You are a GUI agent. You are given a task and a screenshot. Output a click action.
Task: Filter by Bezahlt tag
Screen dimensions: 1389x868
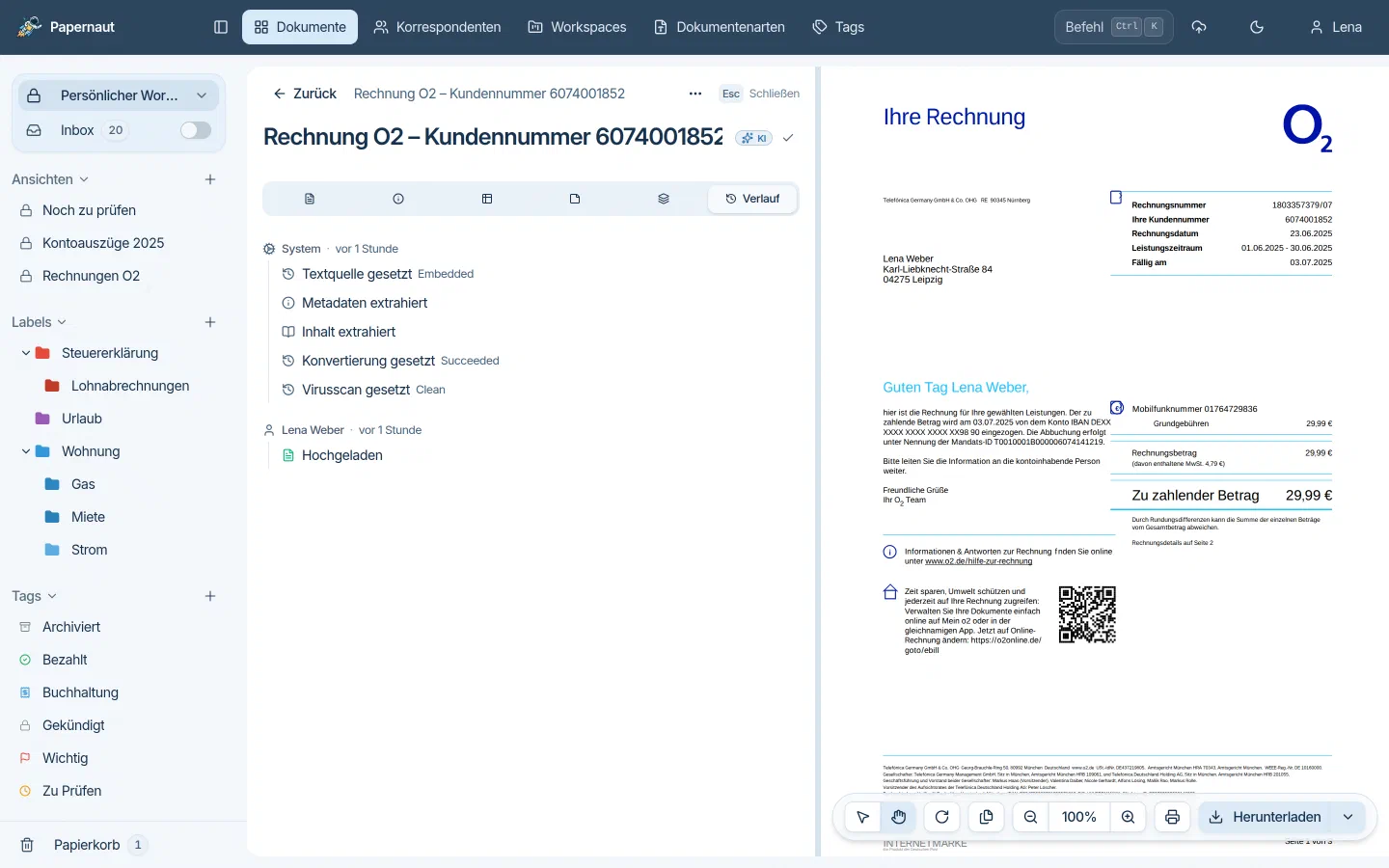click(65, 660)
